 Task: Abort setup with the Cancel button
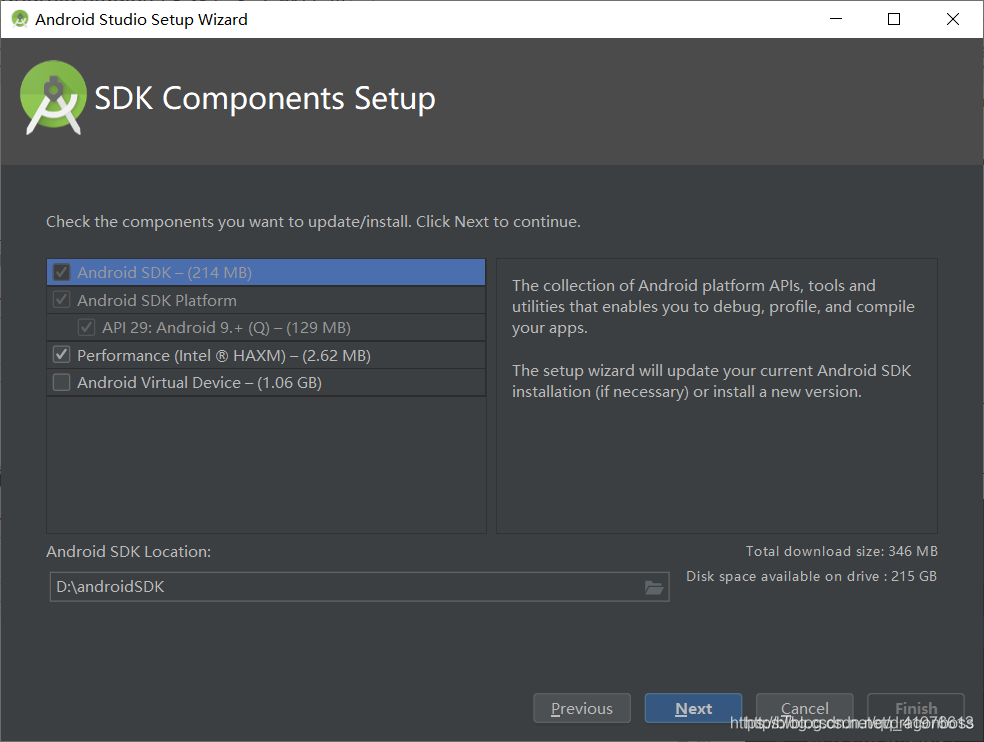click(x=805, y=708)
